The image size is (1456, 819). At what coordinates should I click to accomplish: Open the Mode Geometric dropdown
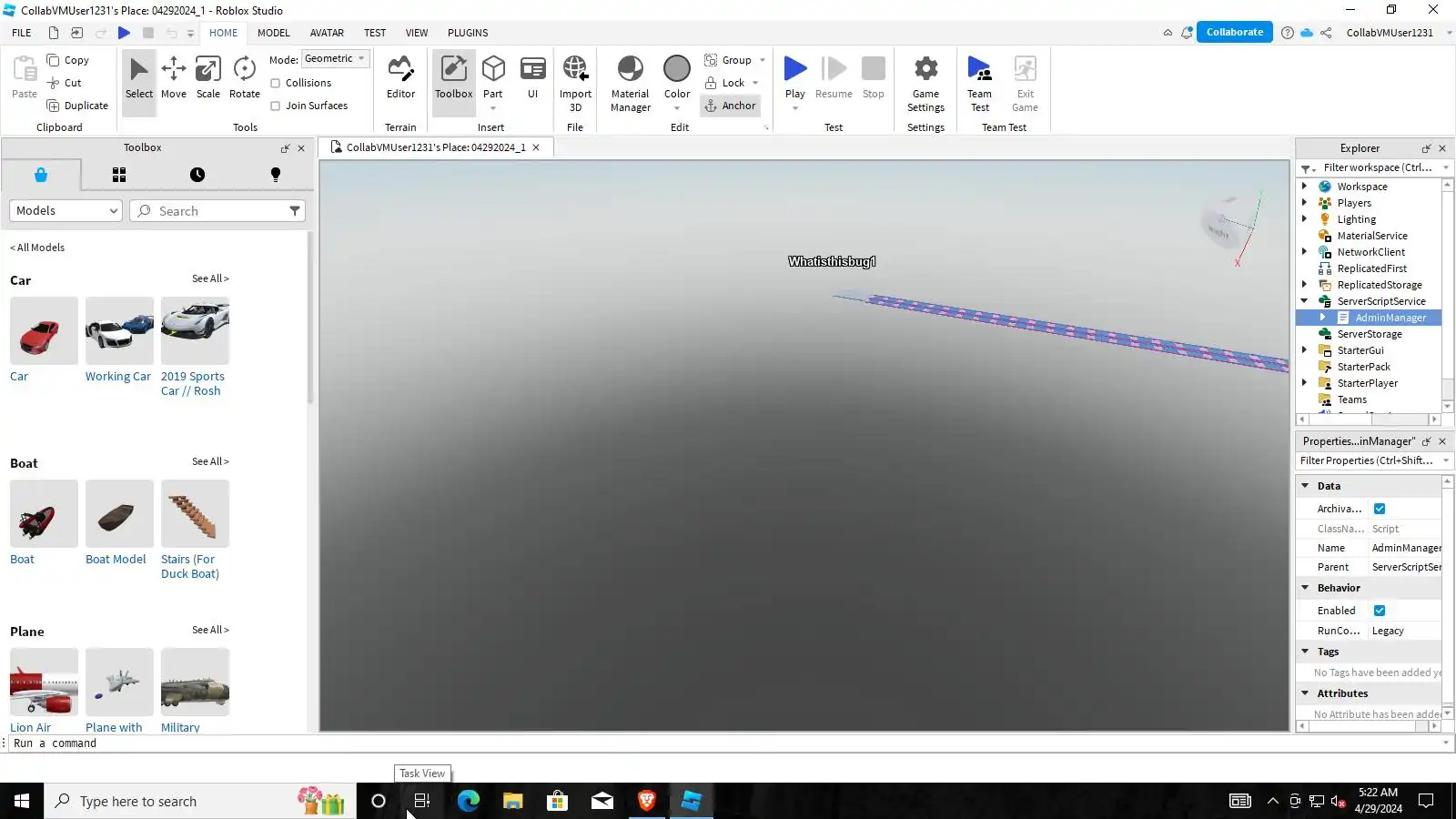pos(335,59)
